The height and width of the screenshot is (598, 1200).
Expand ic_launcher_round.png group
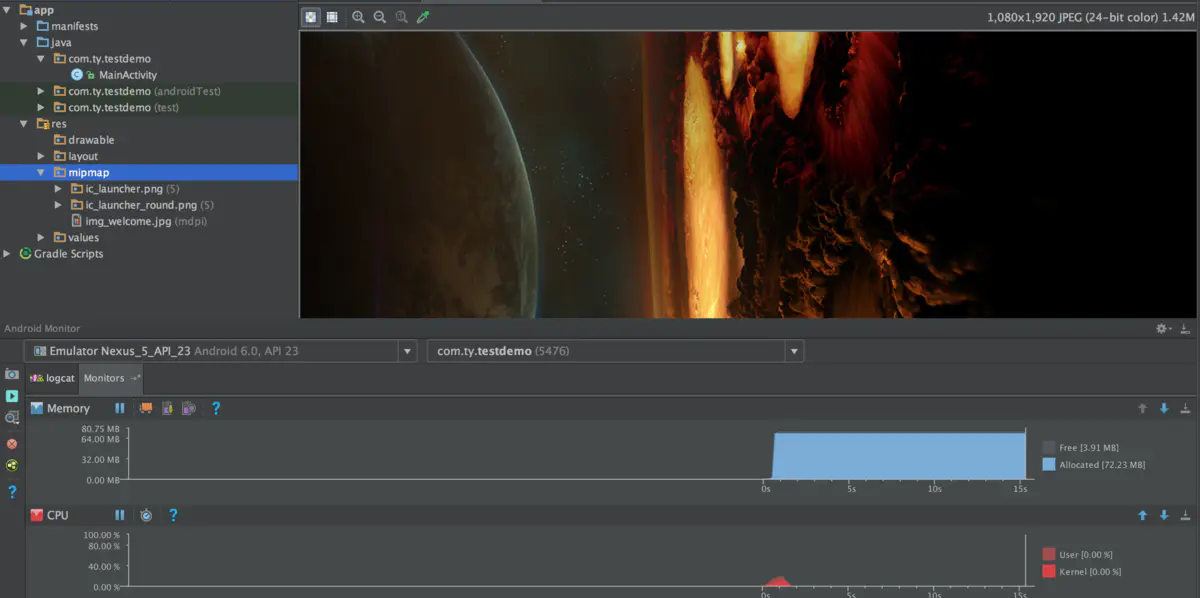point(57,205)
